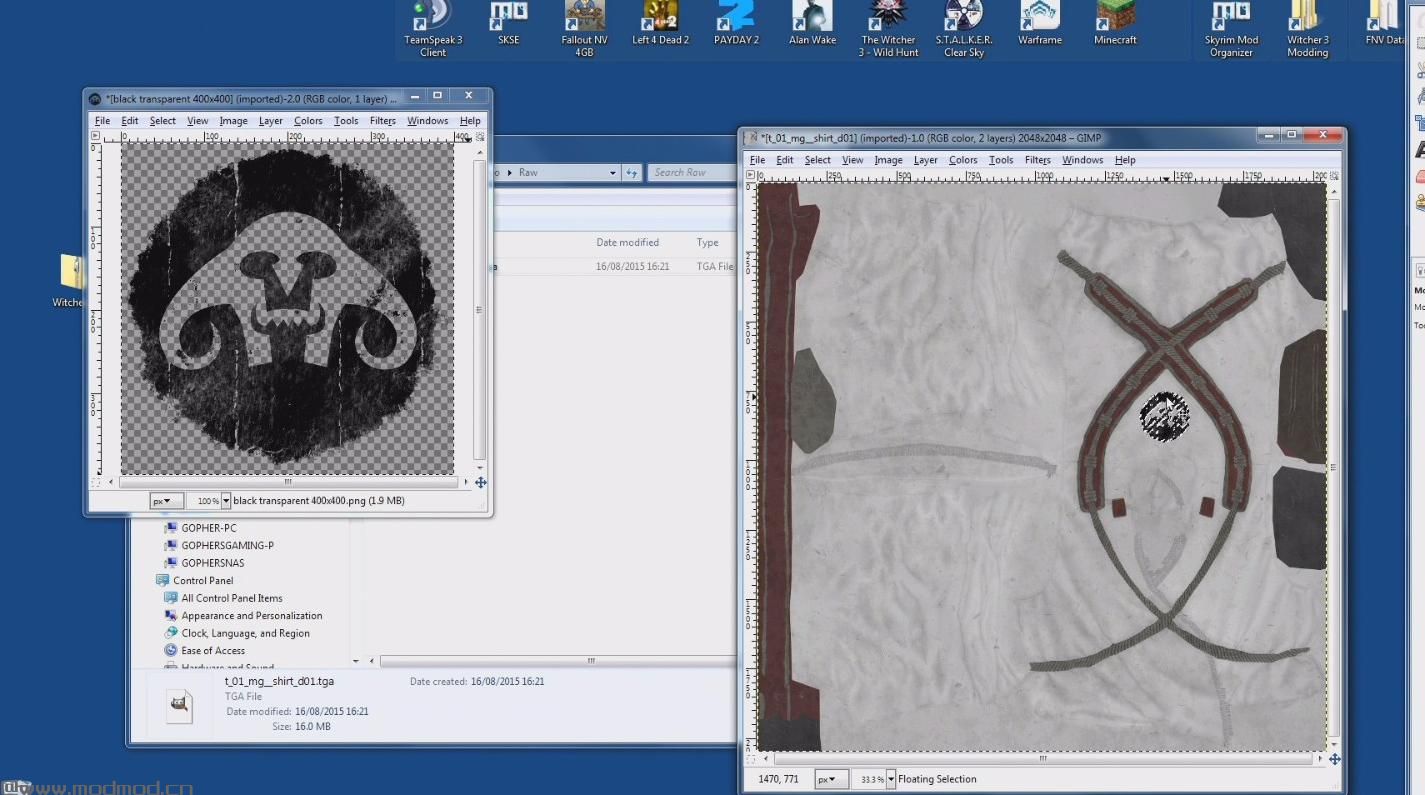The image size is (1425, 795).
Task: Open Layer menu in small GIMP window
Action: [x=271, y=121]
